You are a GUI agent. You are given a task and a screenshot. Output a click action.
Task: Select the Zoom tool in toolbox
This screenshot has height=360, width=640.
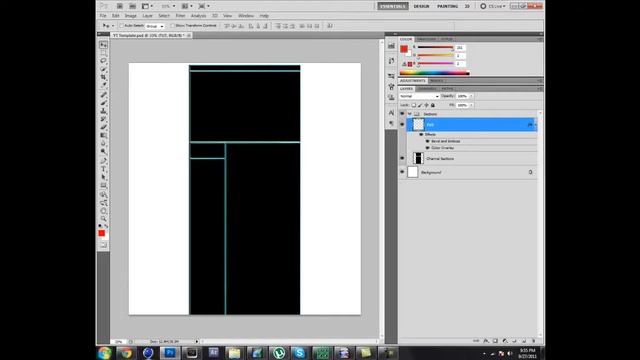tap(103, 219)
